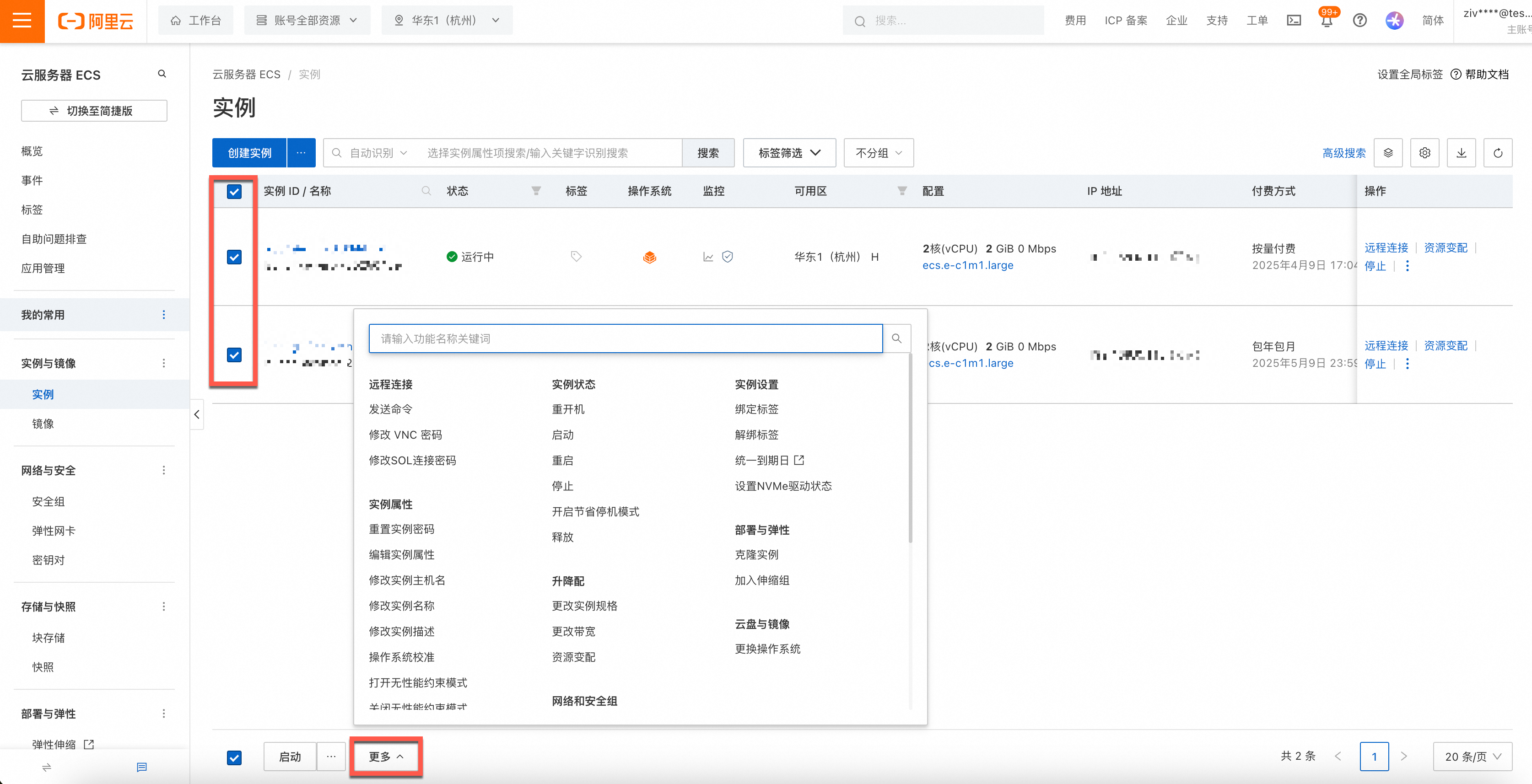
Task: Open the AI assistant icon in header
Action: [x=1394, y=21]
